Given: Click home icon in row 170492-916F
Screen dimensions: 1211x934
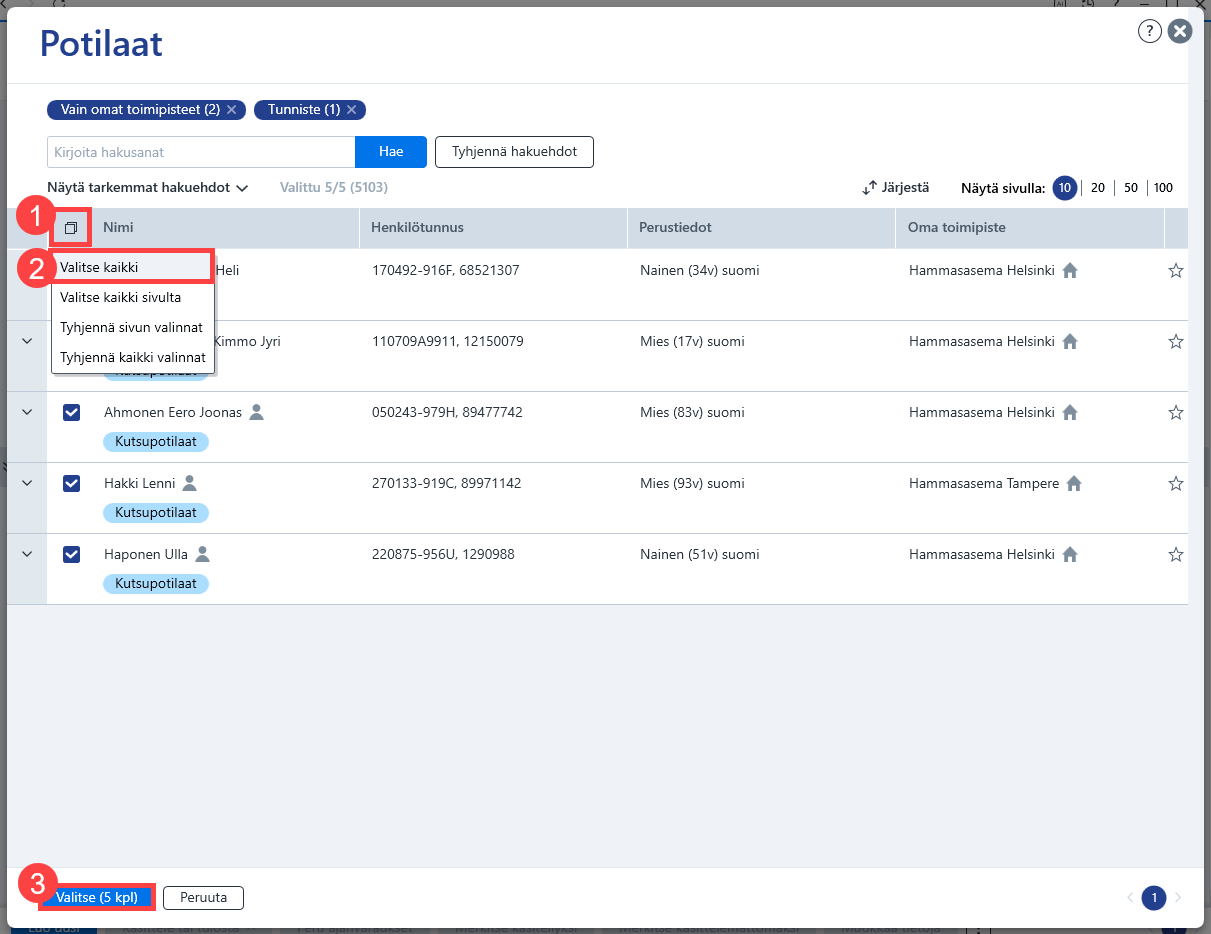Looking at the screenshot, I should pos(1070,270).
